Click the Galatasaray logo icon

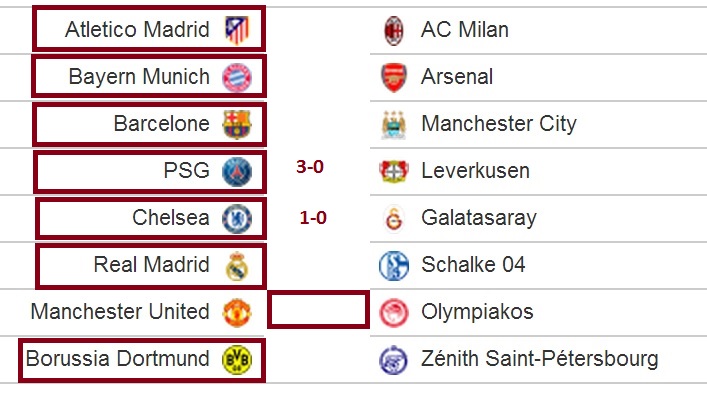394,219
